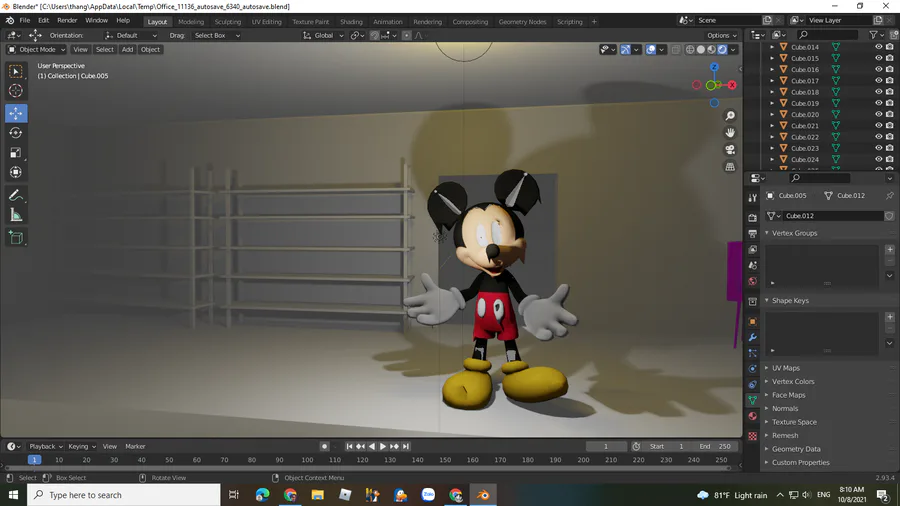Select the Measure tool
This screenshot has height=506, width=900.
click(x=15, y=215)
